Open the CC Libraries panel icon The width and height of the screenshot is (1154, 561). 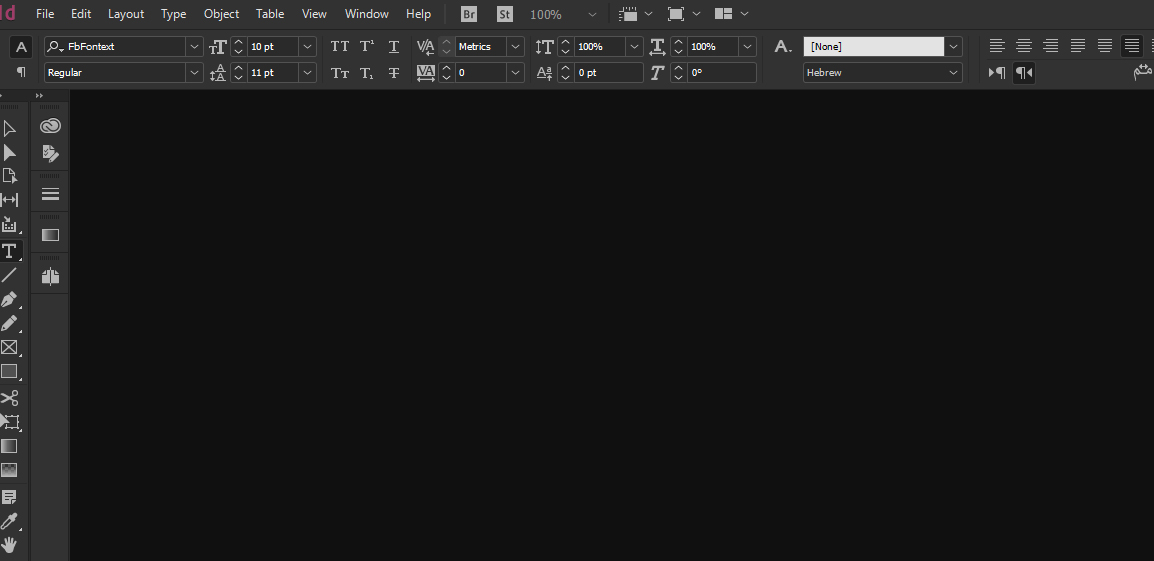pyautogui.click(x=50, y=126)
